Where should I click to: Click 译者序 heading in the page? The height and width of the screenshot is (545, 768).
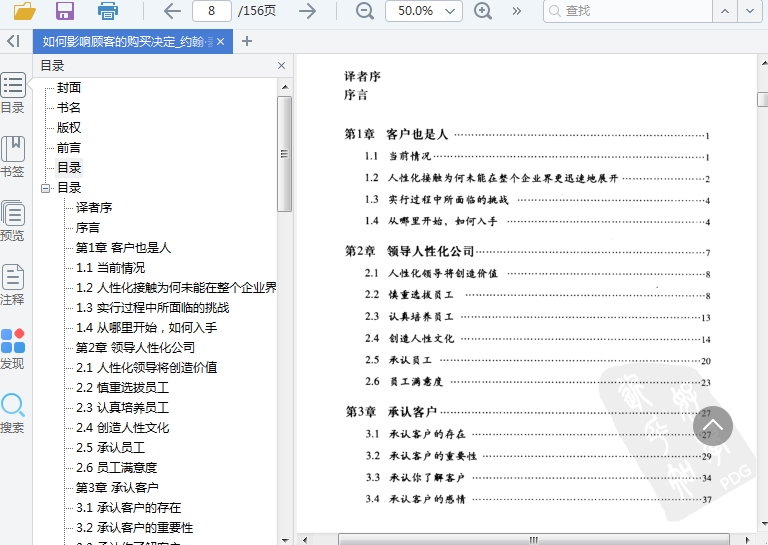[362, 76]
